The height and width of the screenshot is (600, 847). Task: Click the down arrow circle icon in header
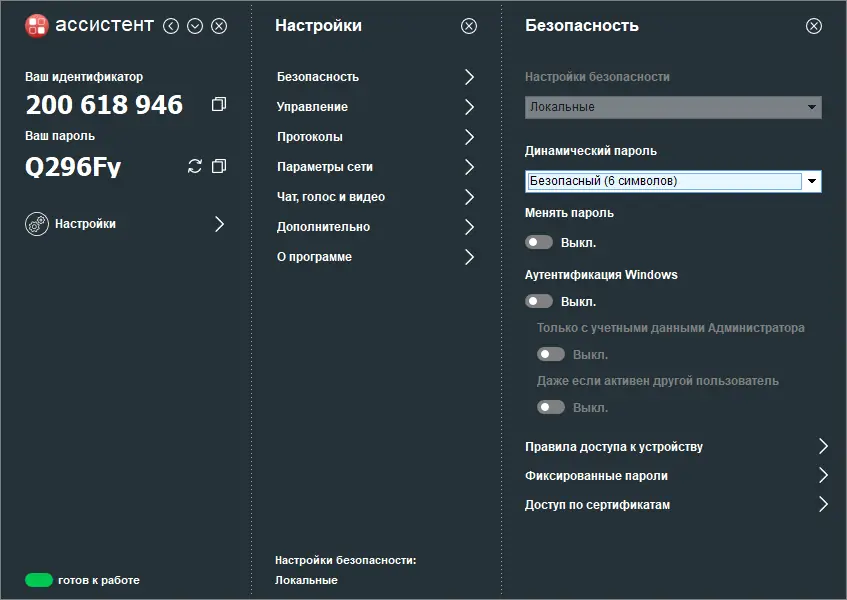point(195,26)
